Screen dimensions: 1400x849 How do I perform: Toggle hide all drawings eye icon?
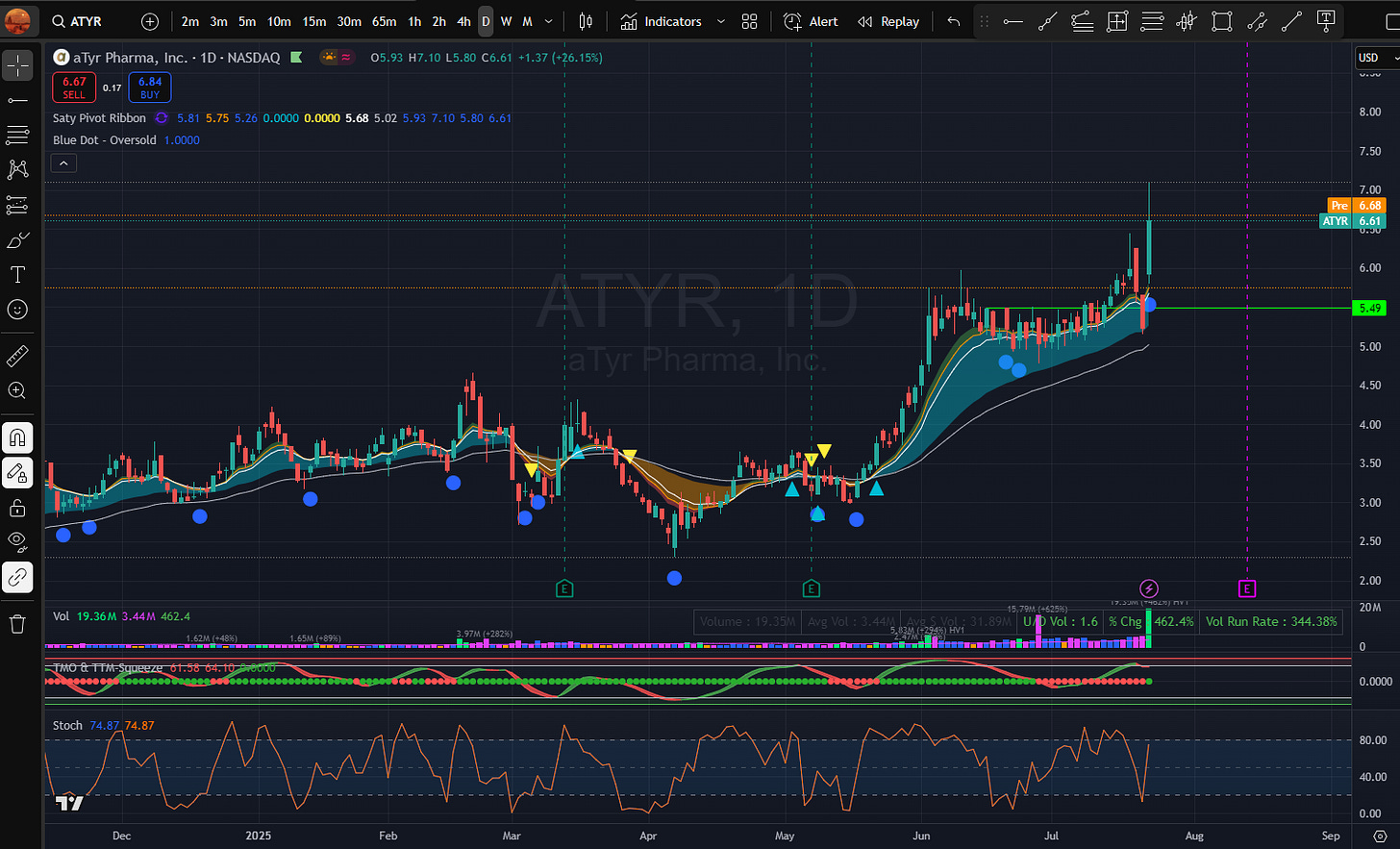[17, 542]
